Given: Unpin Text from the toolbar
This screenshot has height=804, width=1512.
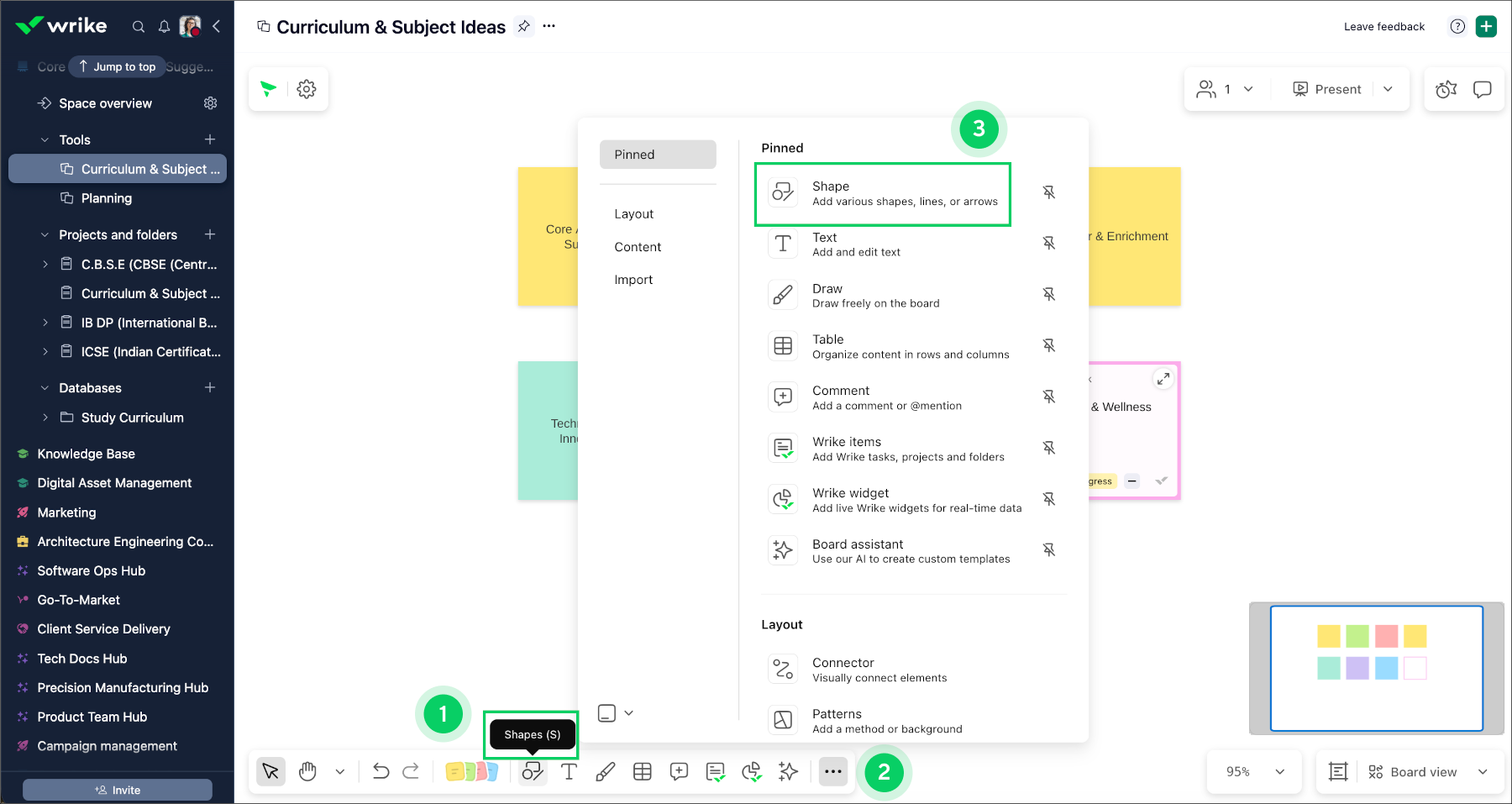Looking at the screenshot, I should click(1049, 243).
